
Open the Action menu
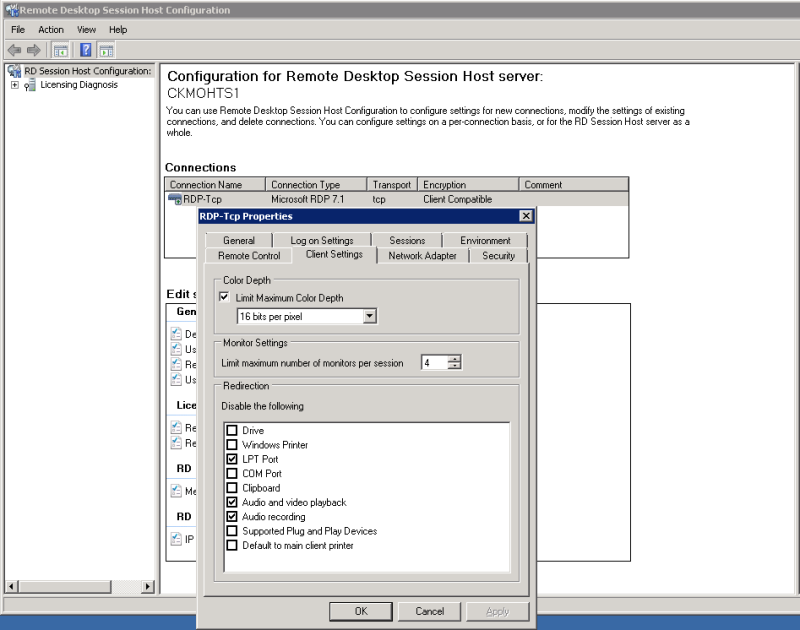click(51, 30)
